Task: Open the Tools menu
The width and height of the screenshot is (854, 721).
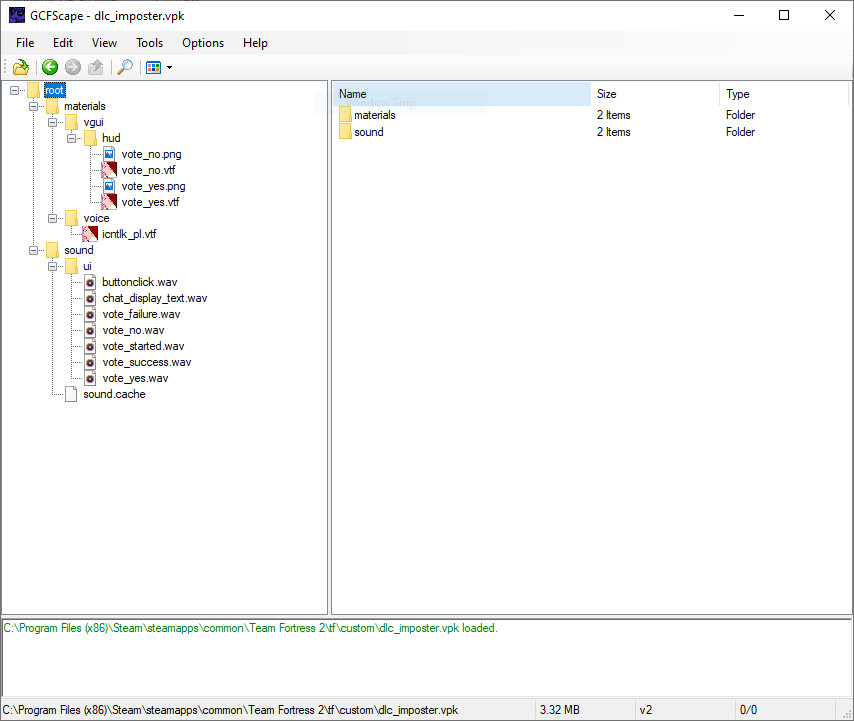Action: coord(149,43)
